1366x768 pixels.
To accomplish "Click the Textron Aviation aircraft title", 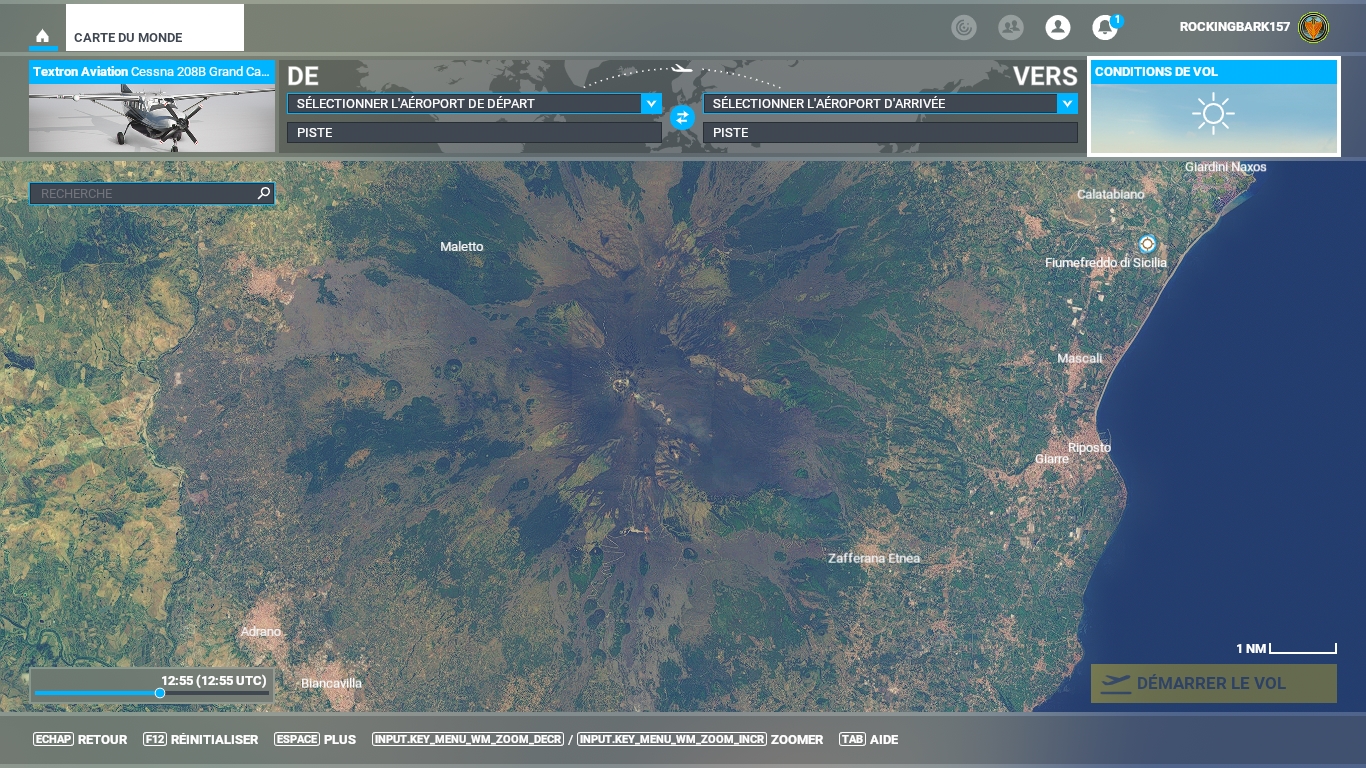I will tap(152, 72).
